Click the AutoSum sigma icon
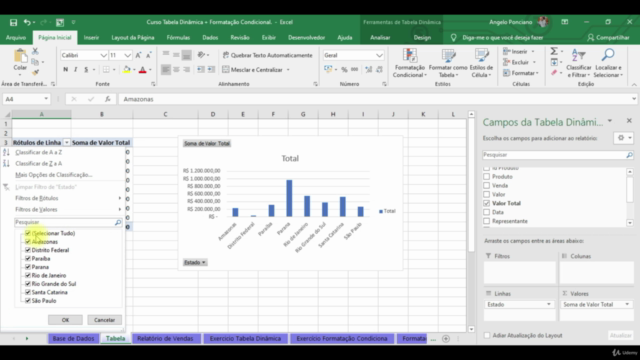Screen dimensions: 640x360 tap(554, 51)
